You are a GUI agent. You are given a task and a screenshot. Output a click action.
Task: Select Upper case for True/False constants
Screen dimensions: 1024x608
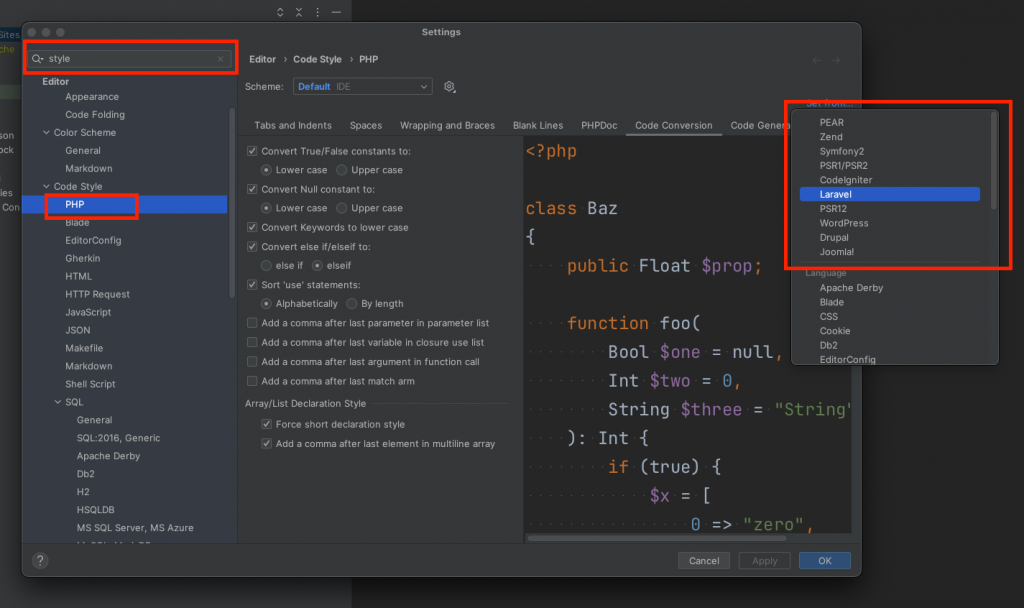click(342, 170)
